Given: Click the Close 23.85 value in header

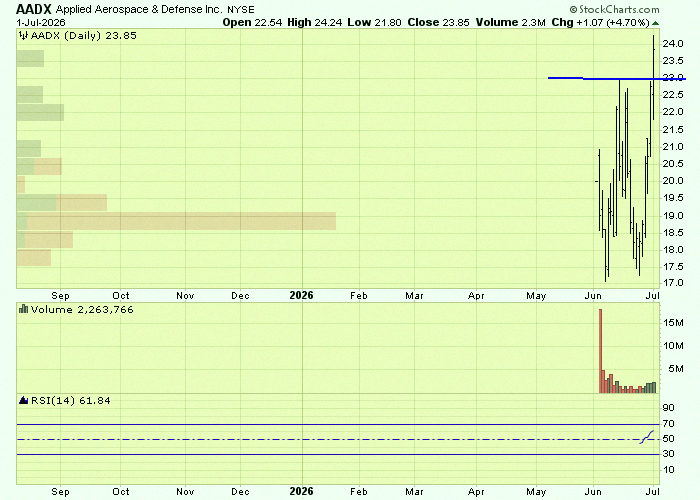Looking at the screenshot, I should 438,22.
